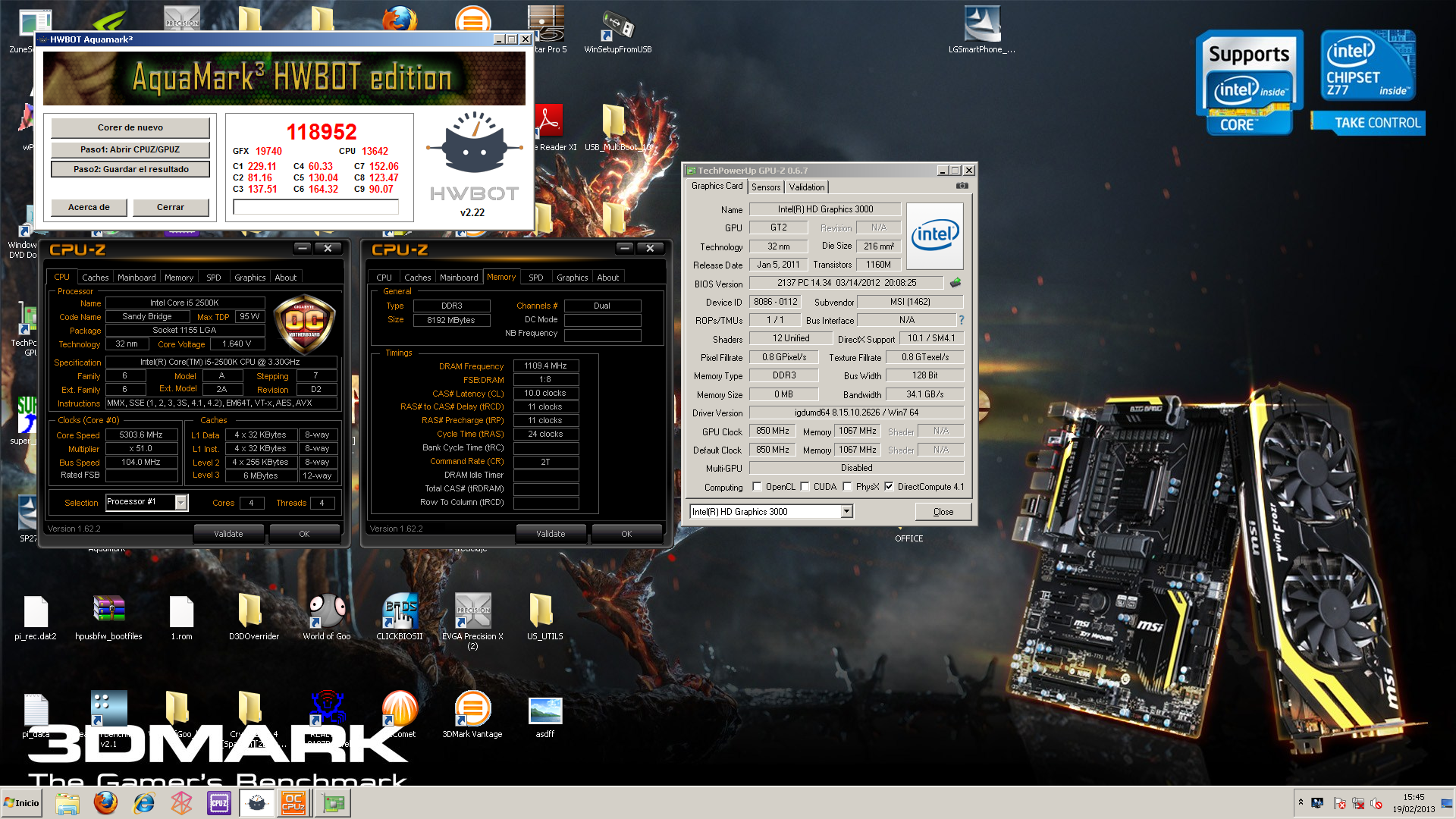
Task: Toggle CUDA checkbox in GPU-Z
Action: [x=805, y=487]
